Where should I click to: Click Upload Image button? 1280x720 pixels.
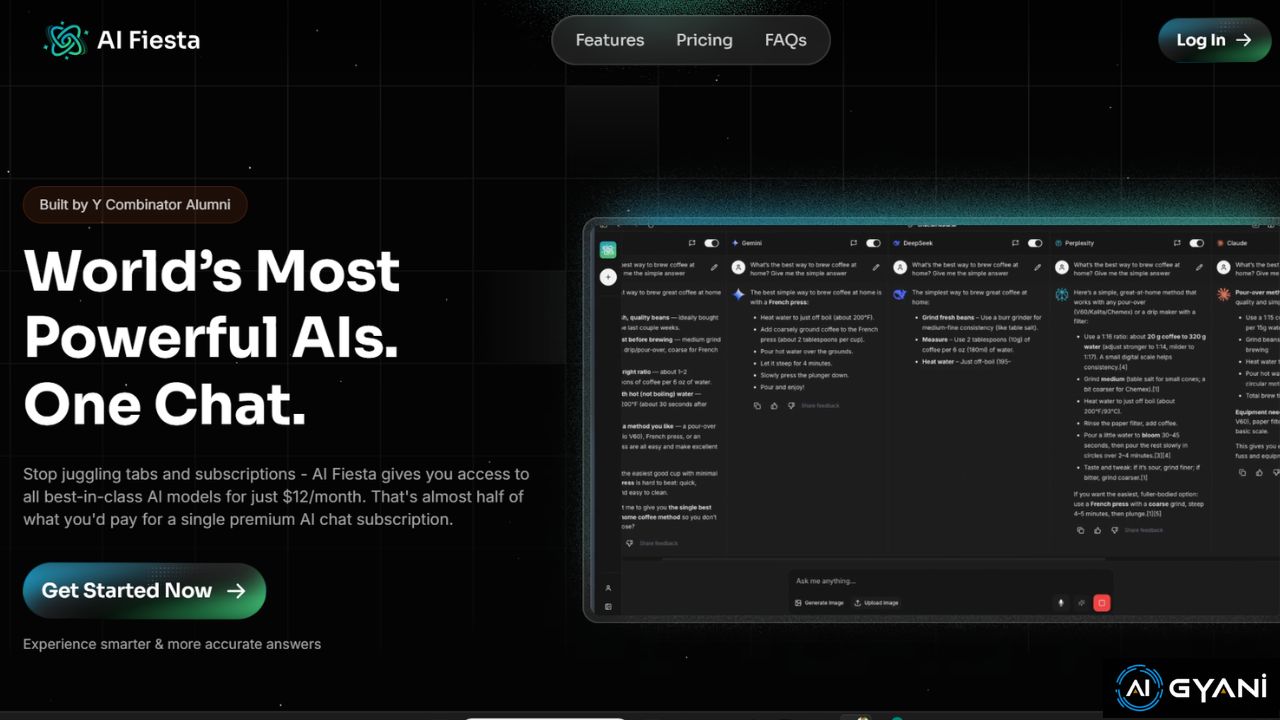876,603
